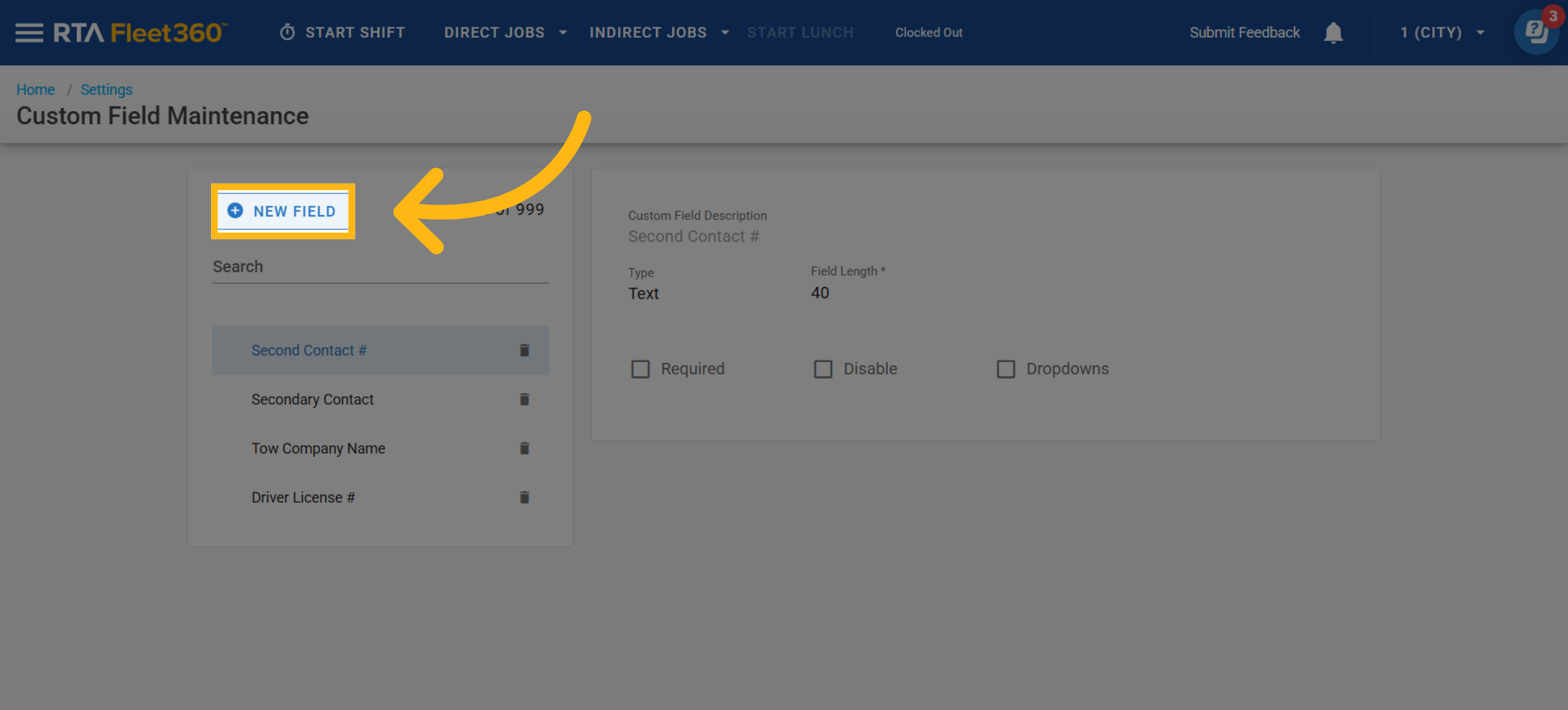Viewport: 1568px width, 710px height.
Task: Open the help chat icon with badge
Action: [1536, 31]
